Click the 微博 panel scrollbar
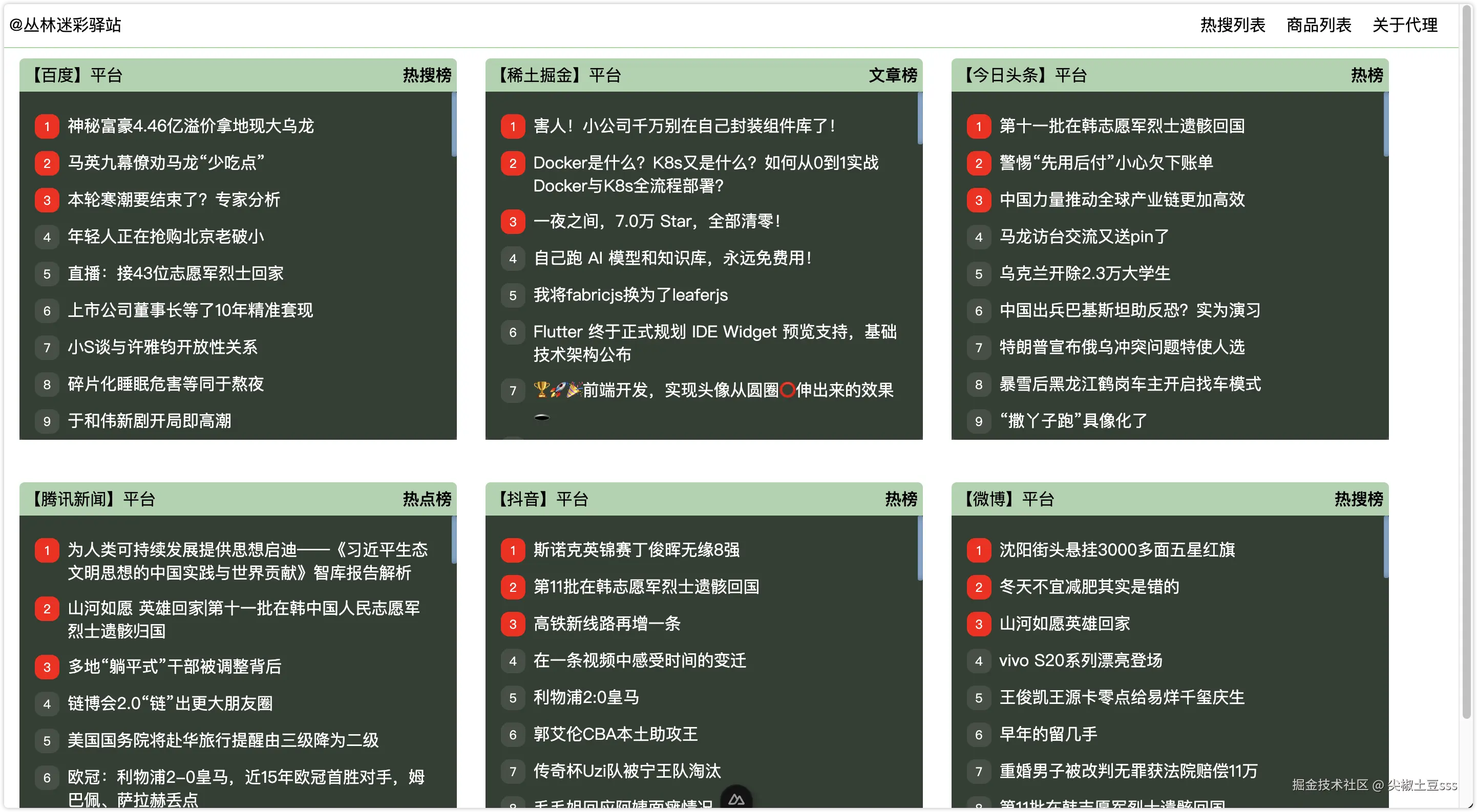Screen dimensions: 1477x812 (1386, 547)
